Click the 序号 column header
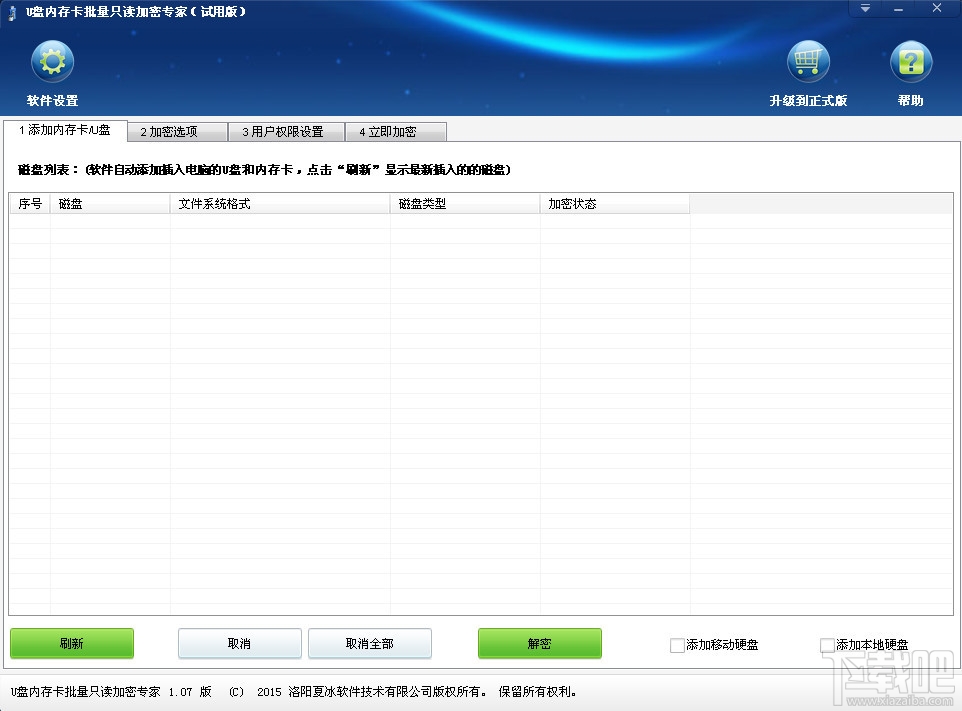 click(x=29, y=203)
